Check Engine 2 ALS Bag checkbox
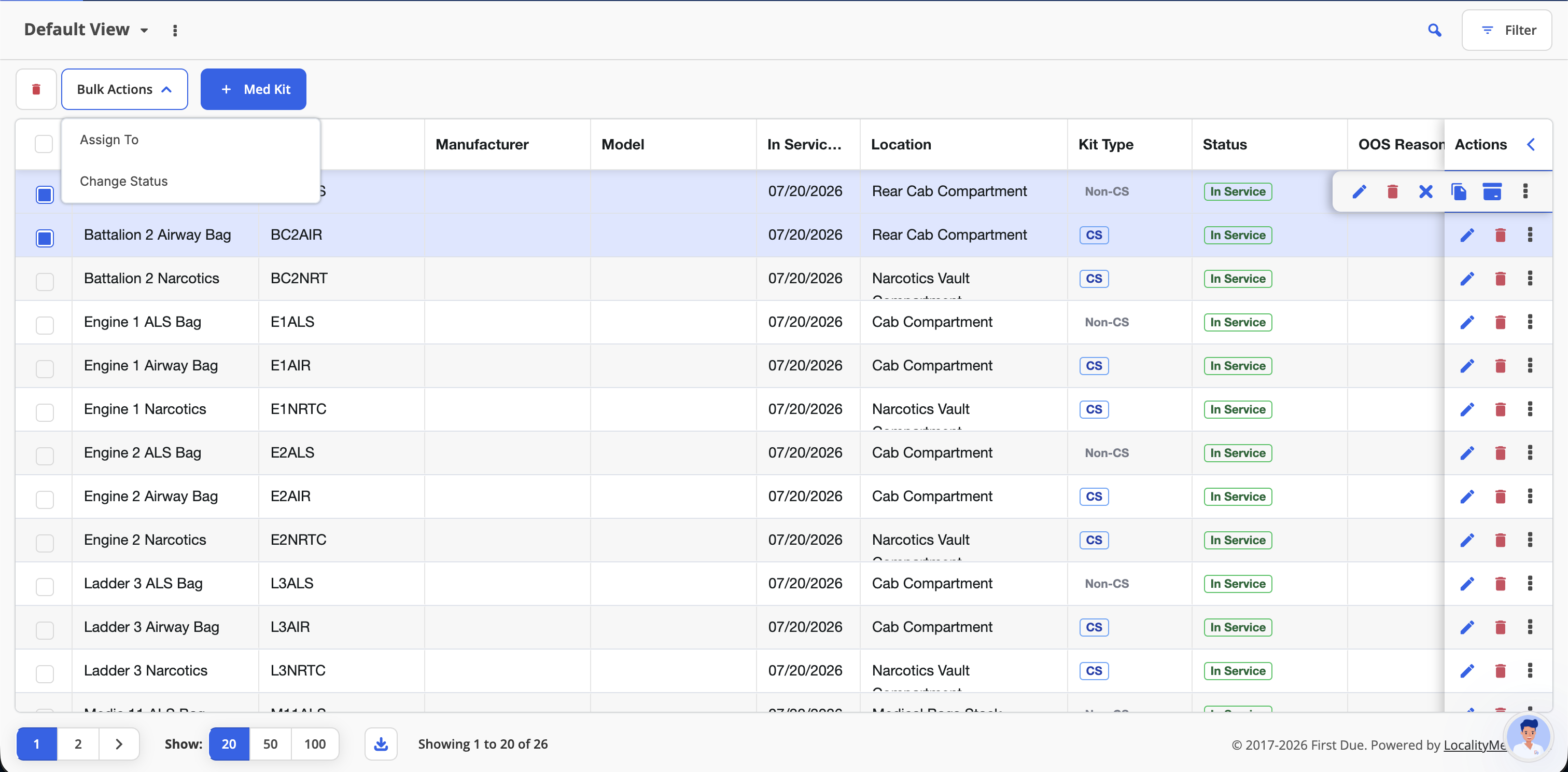Viewport: 1568px width, 772px height. [45, 456]
